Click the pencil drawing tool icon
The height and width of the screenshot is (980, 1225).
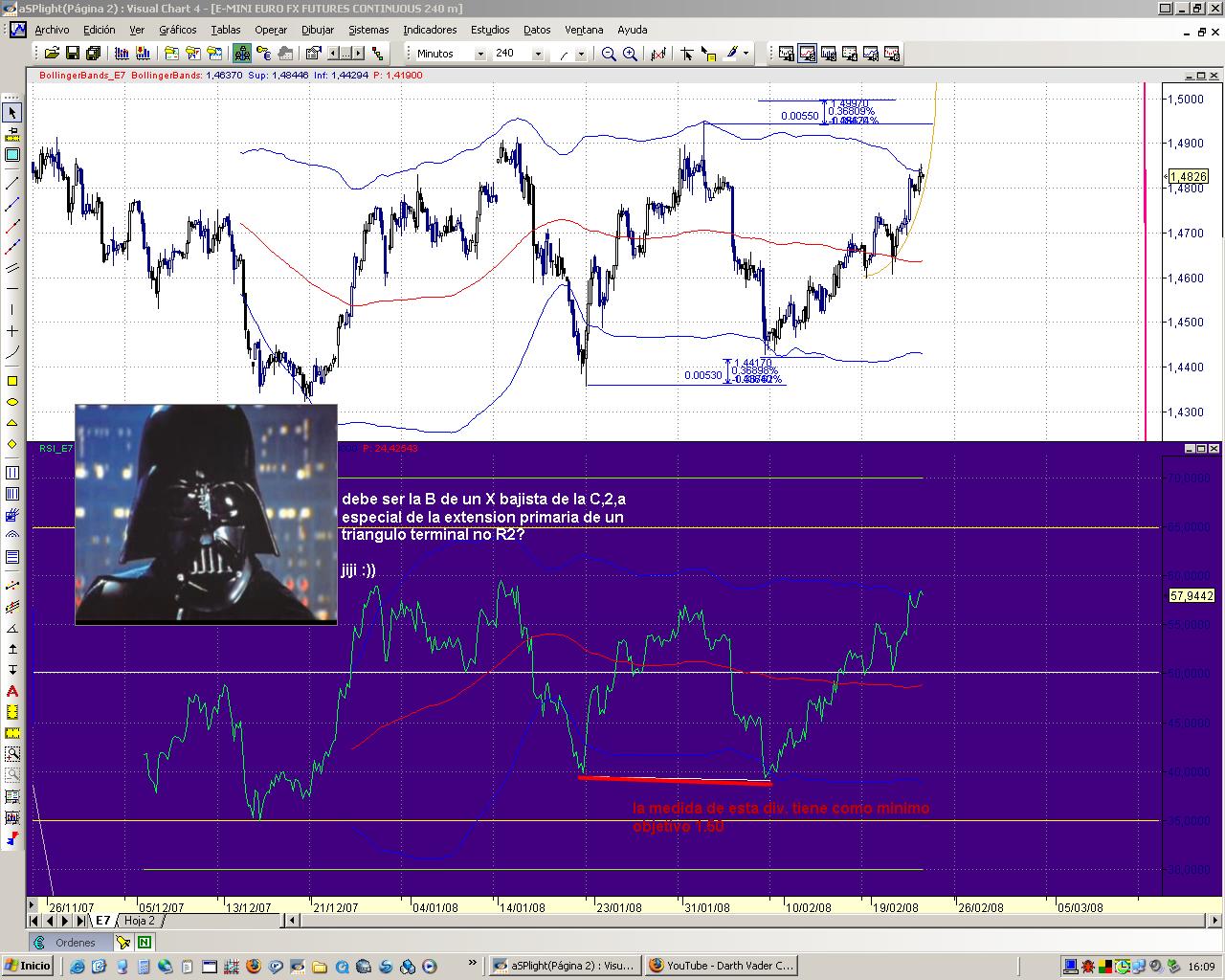pos(731,54)
